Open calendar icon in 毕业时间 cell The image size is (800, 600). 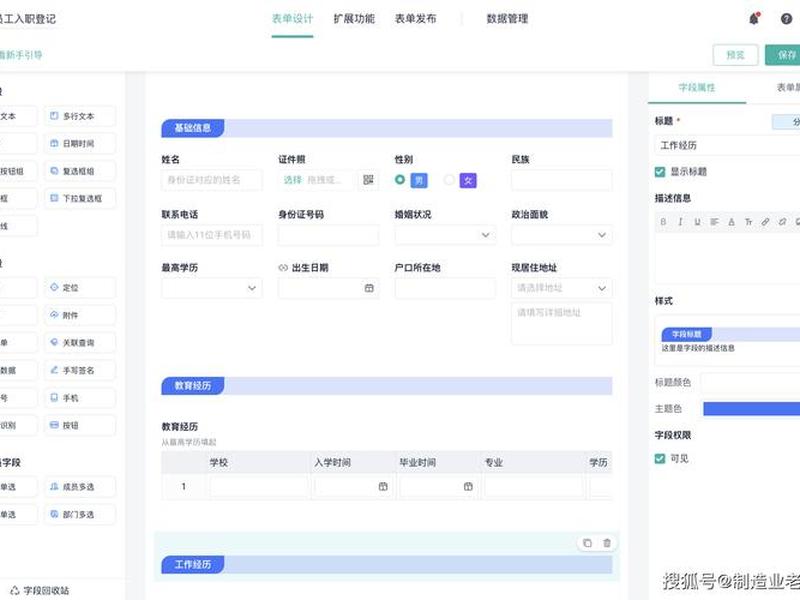(468, 487)
